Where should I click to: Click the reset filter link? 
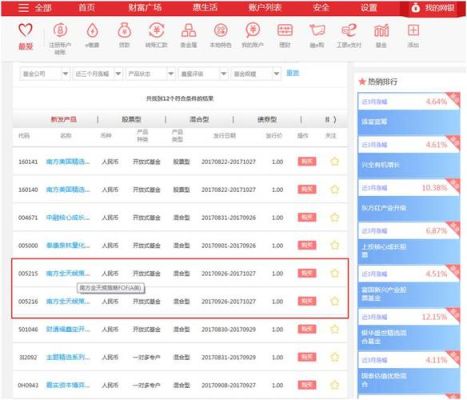pos(293,73)
